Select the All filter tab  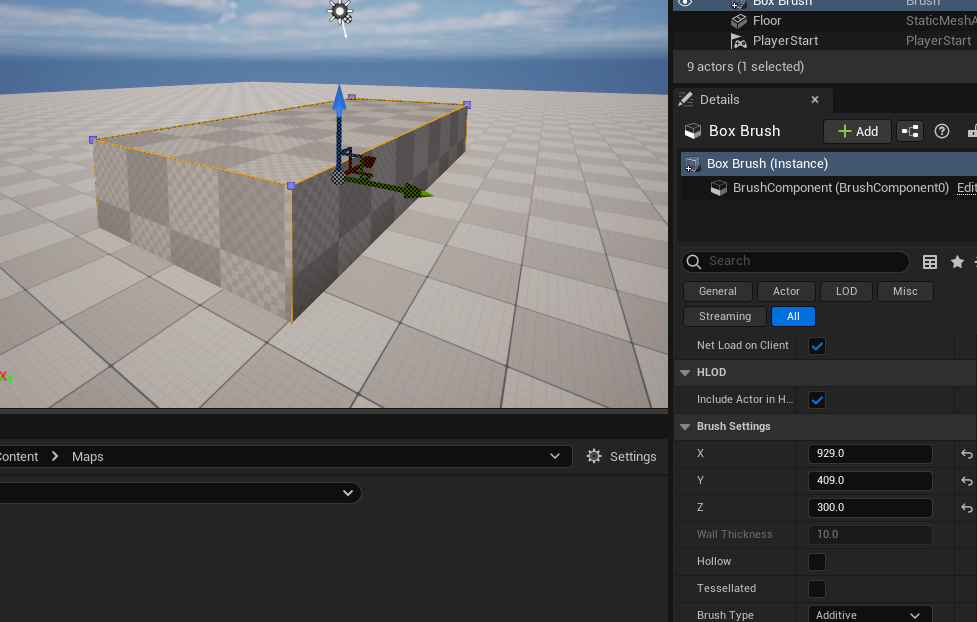793,316
